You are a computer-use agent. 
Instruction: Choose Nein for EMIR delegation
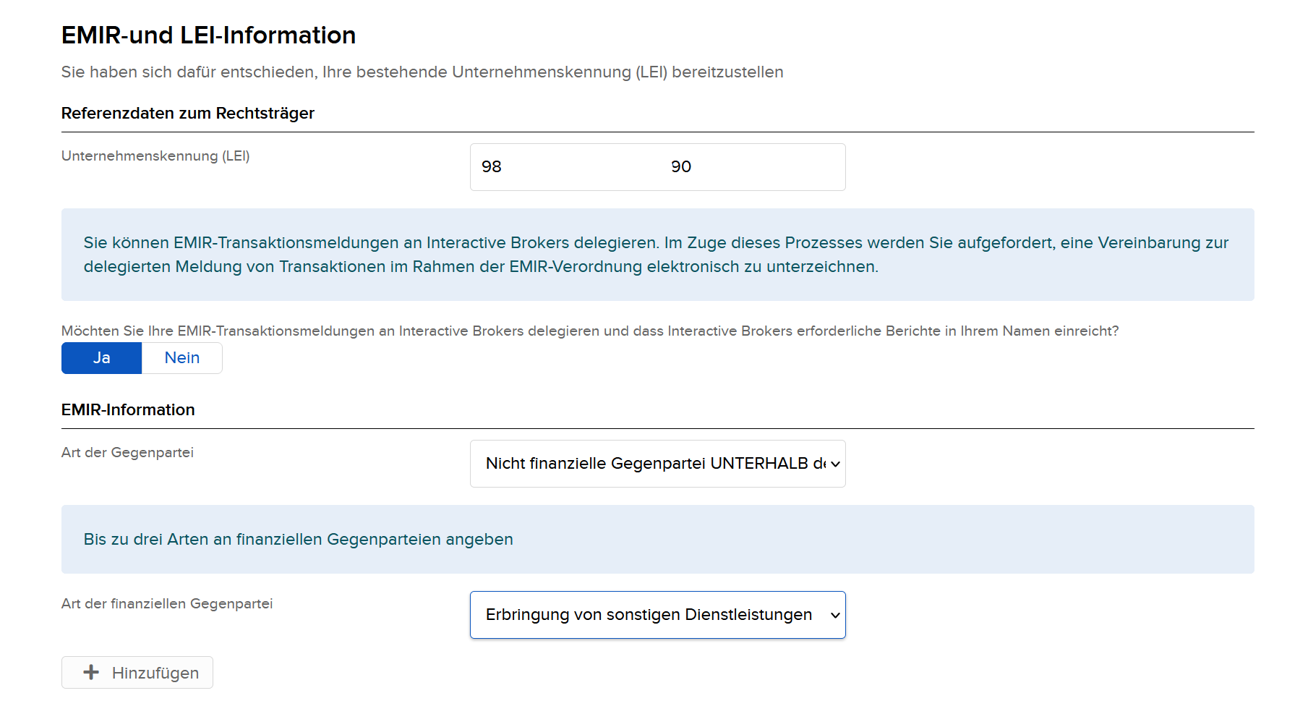182,358
